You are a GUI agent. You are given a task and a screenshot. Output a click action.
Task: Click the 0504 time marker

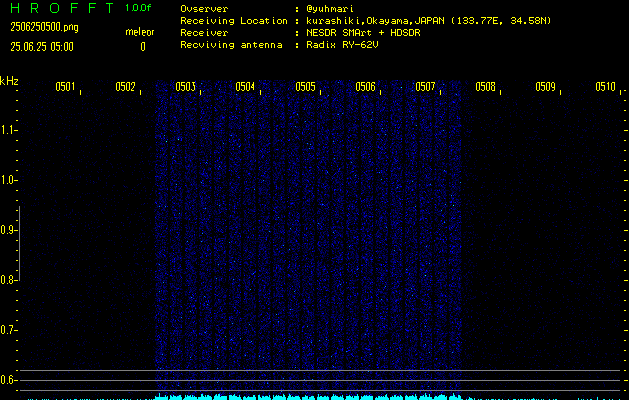(x=245, y=87)
